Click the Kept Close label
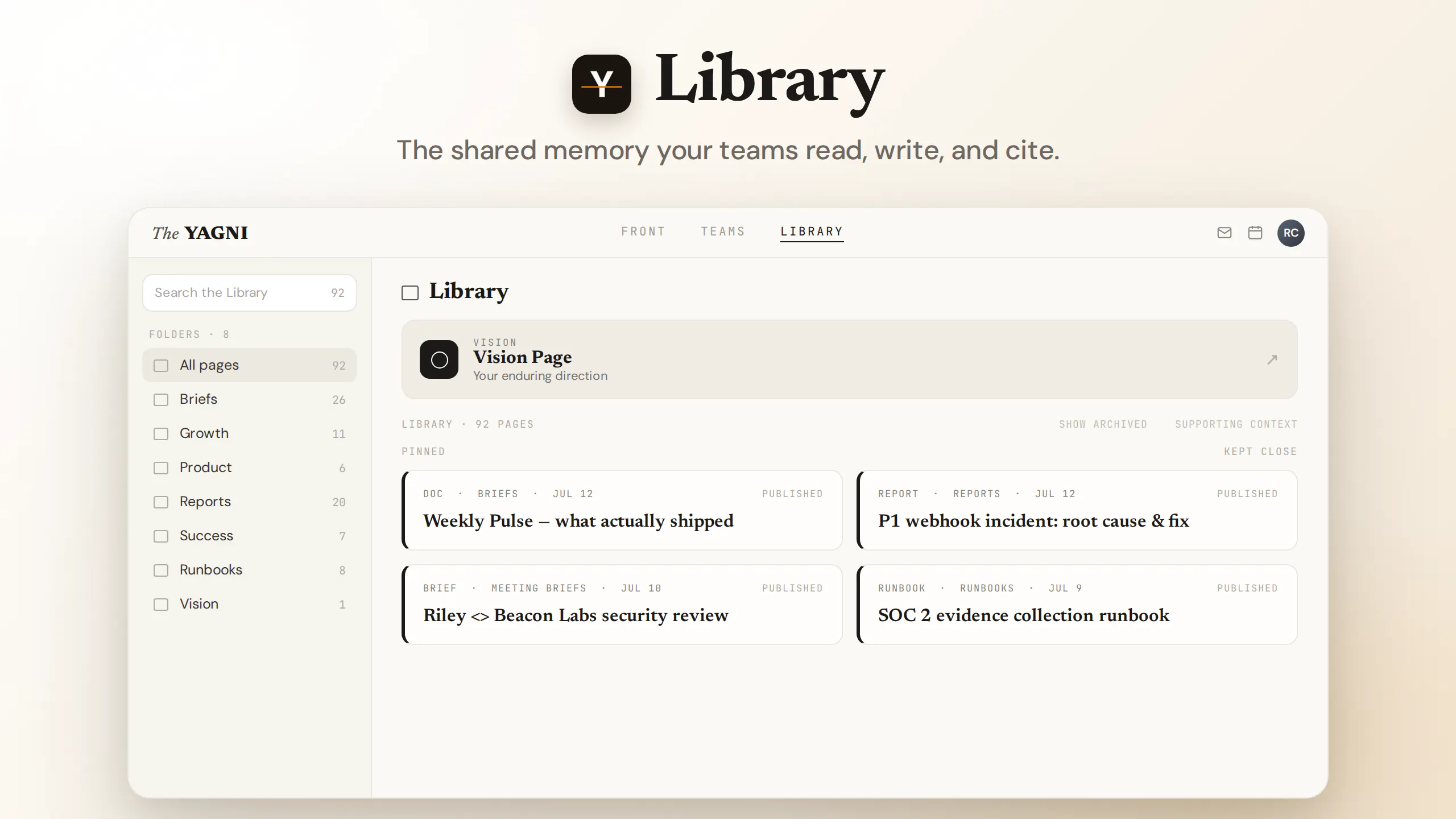 click(x=1260, y=452)
